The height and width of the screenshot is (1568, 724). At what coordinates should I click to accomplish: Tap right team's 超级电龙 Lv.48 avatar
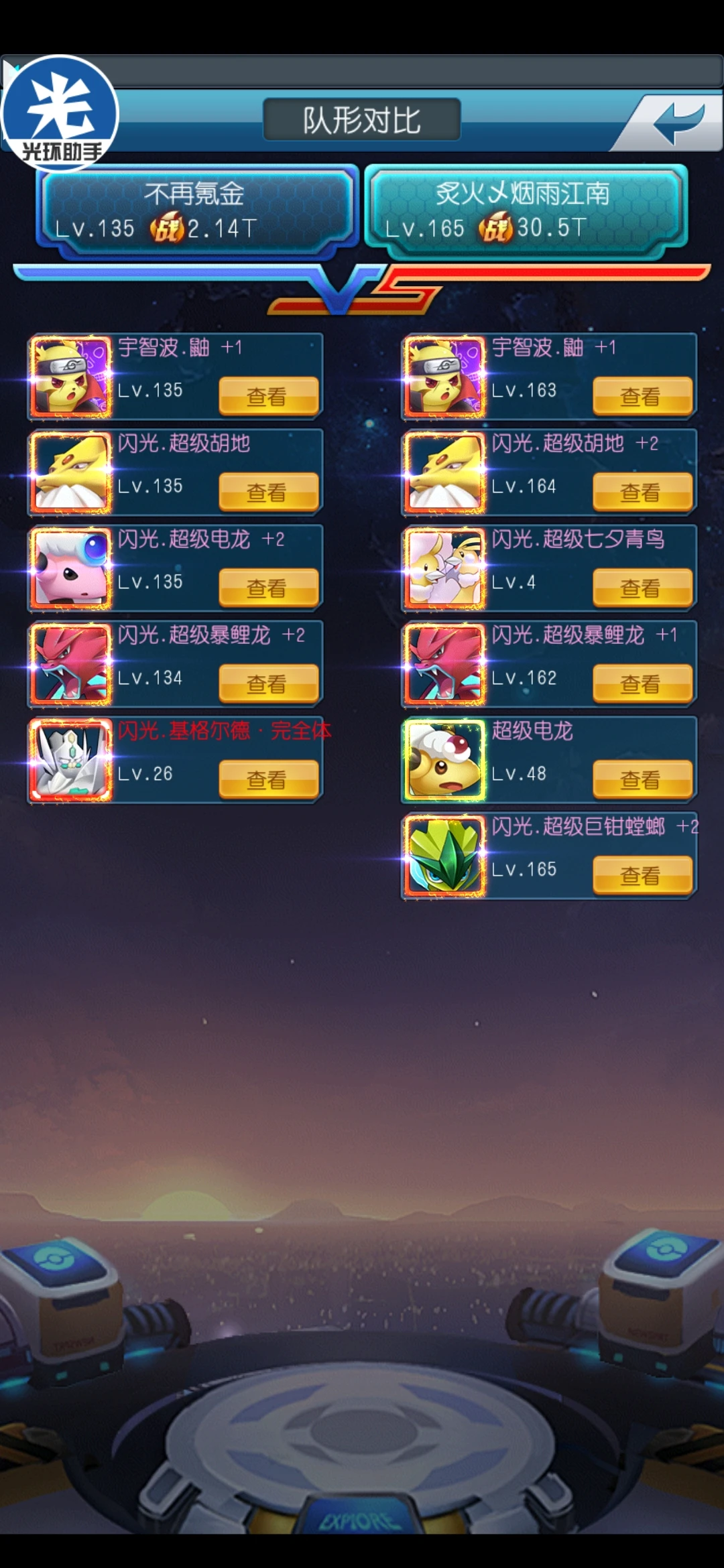pyautogui.click(x=444, y=760)
